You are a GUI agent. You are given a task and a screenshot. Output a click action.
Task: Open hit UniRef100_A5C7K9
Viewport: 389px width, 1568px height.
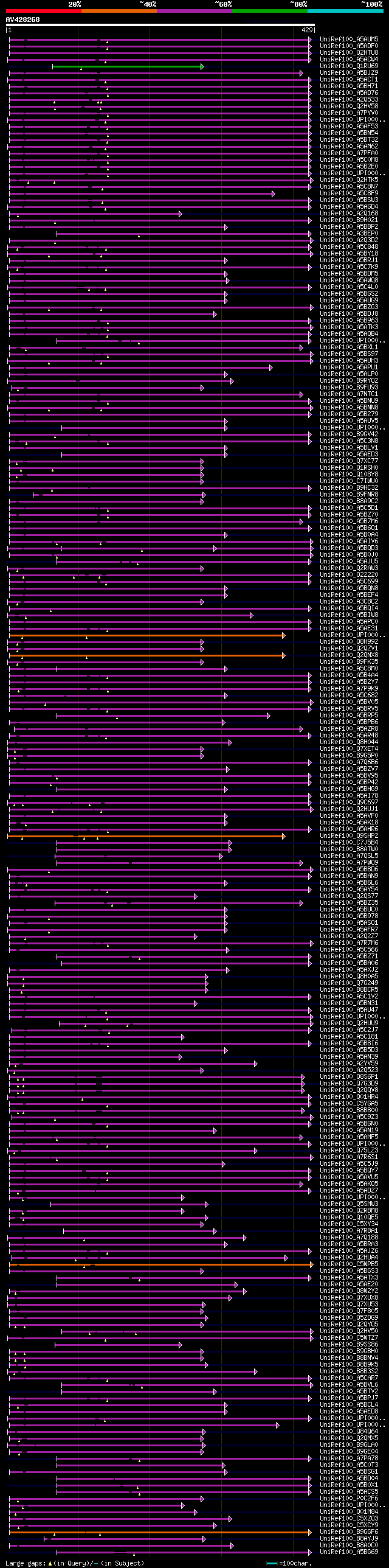click(x=349, y=267)
